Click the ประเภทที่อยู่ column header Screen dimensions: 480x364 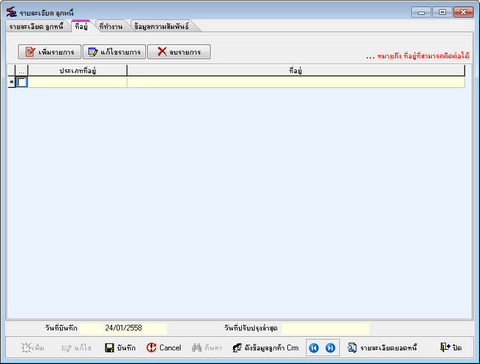point(78,71)
